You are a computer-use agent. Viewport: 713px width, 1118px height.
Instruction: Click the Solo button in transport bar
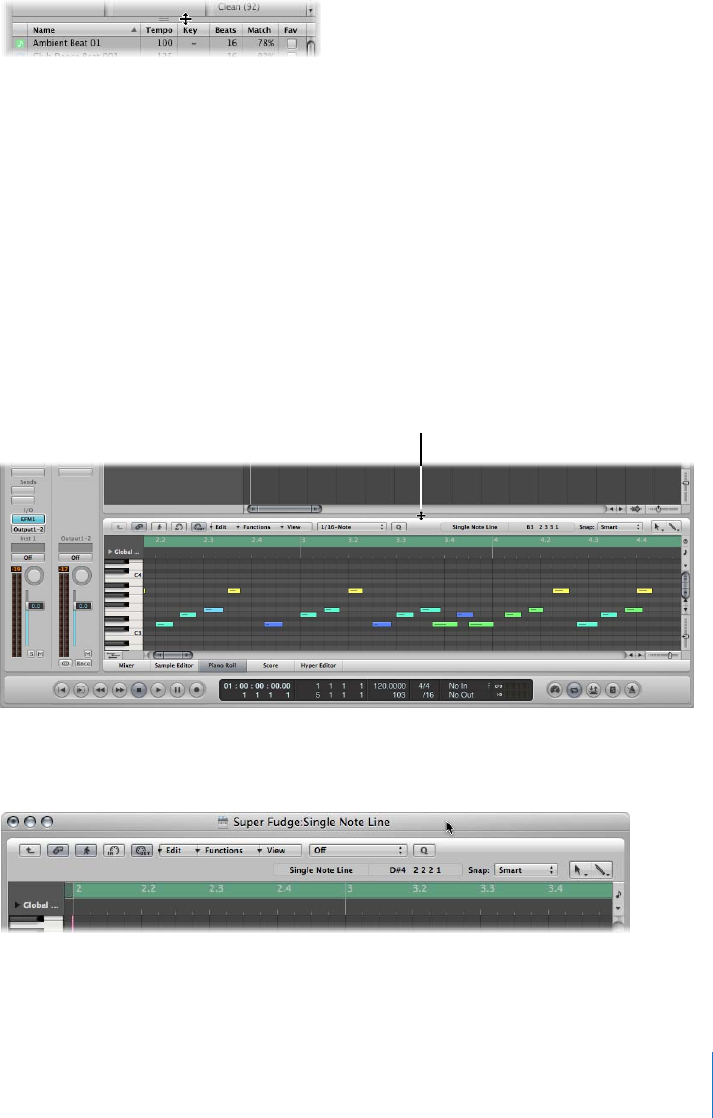pyautogui.click(x=612, y=689)
